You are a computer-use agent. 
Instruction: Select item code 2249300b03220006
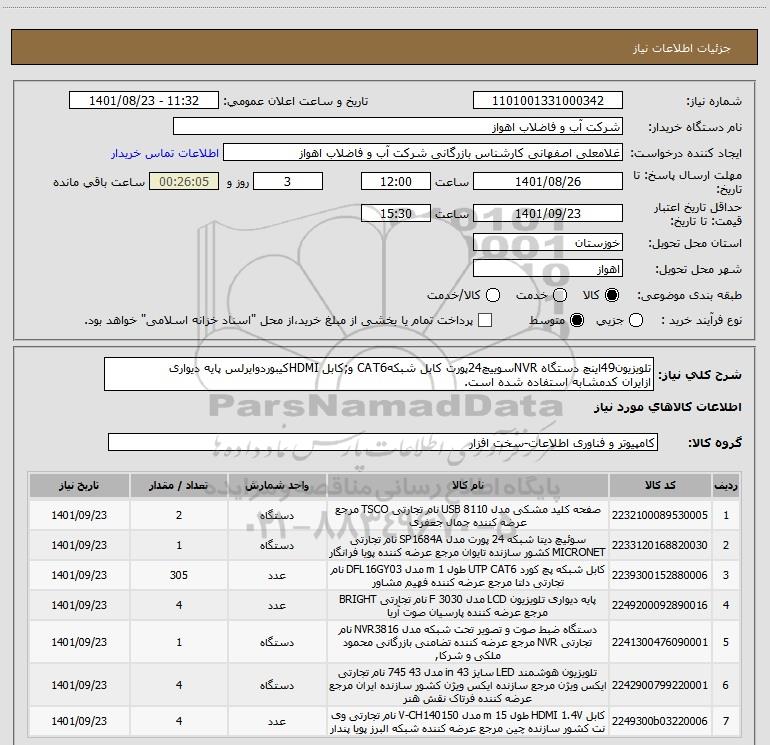coord(660,721)
